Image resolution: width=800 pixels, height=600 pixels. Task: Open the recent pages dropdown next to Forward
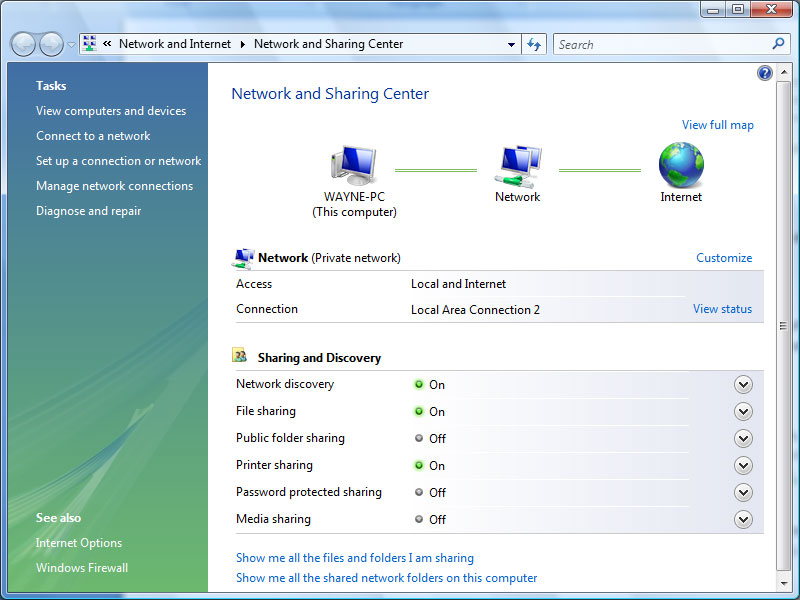pos(71,45)
